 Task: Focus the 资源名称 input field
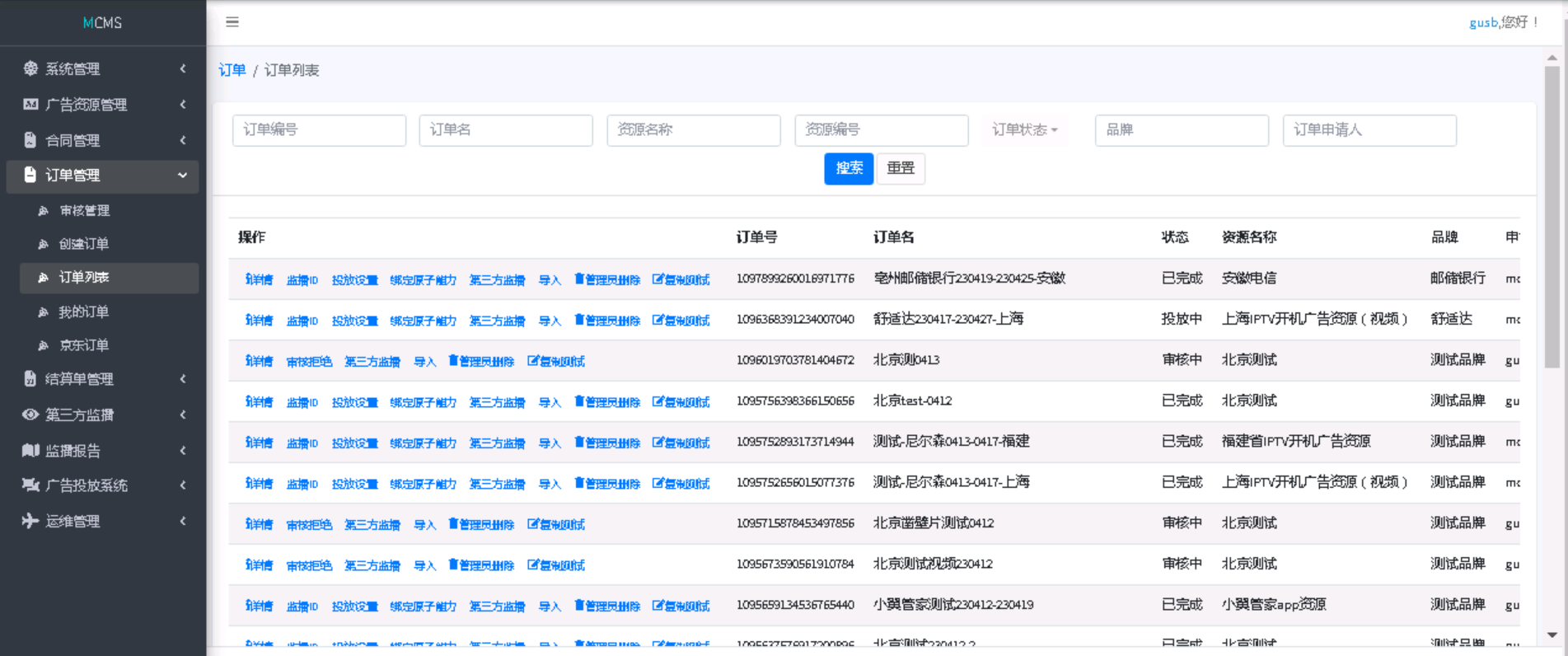coord(694,130)
